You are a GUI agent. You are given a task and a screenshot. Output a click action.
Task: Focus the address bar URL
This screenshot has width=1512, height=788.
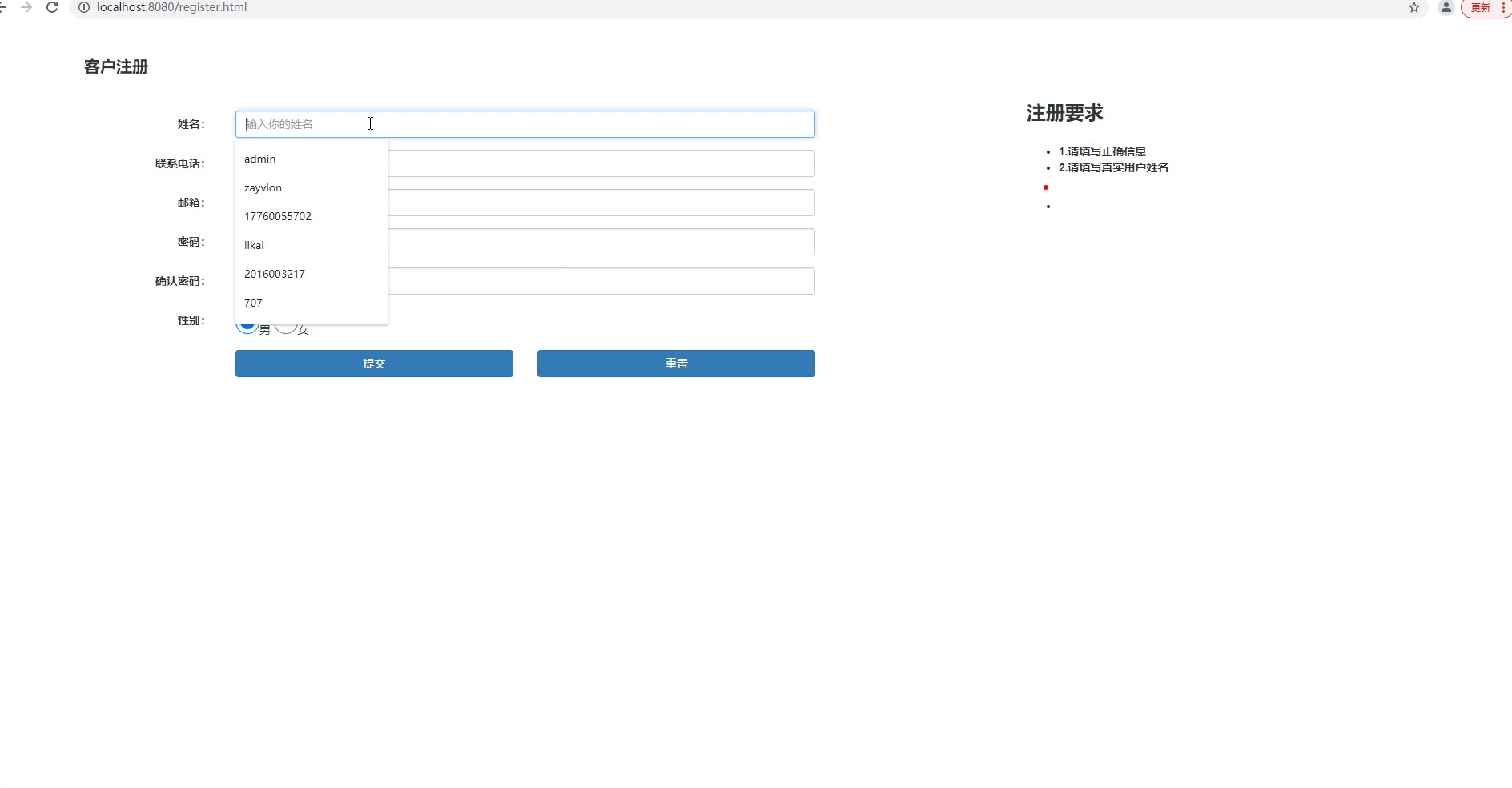(x=171, y=7)
